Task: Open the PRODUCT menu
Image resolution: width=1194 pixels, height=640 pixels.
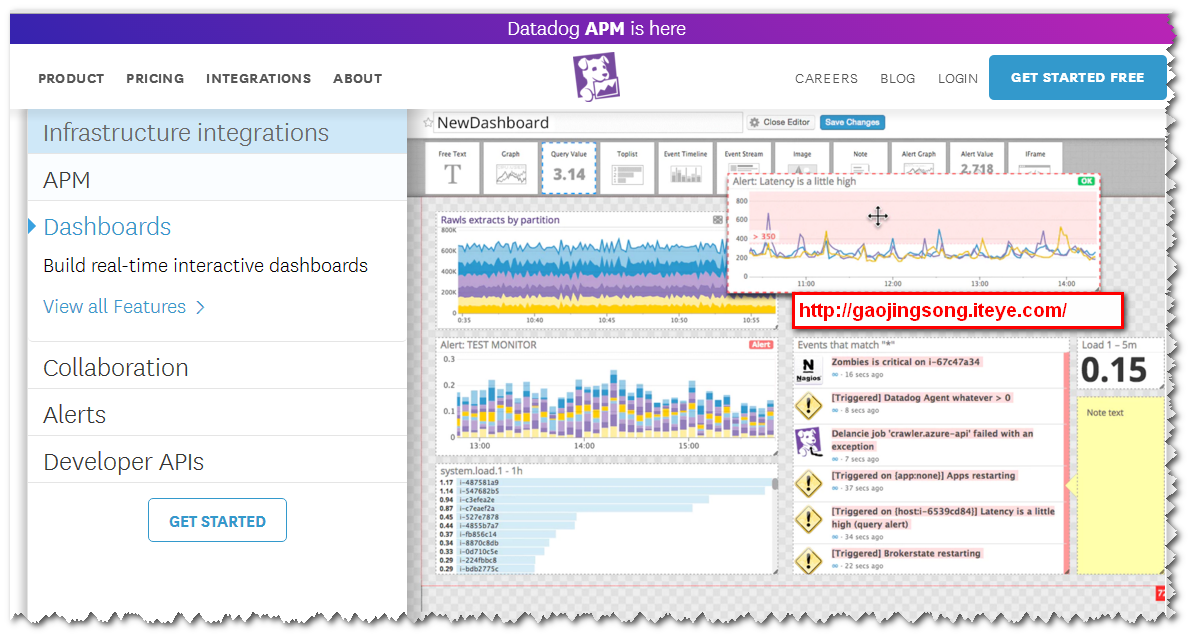Action: [x=71, y=78]
